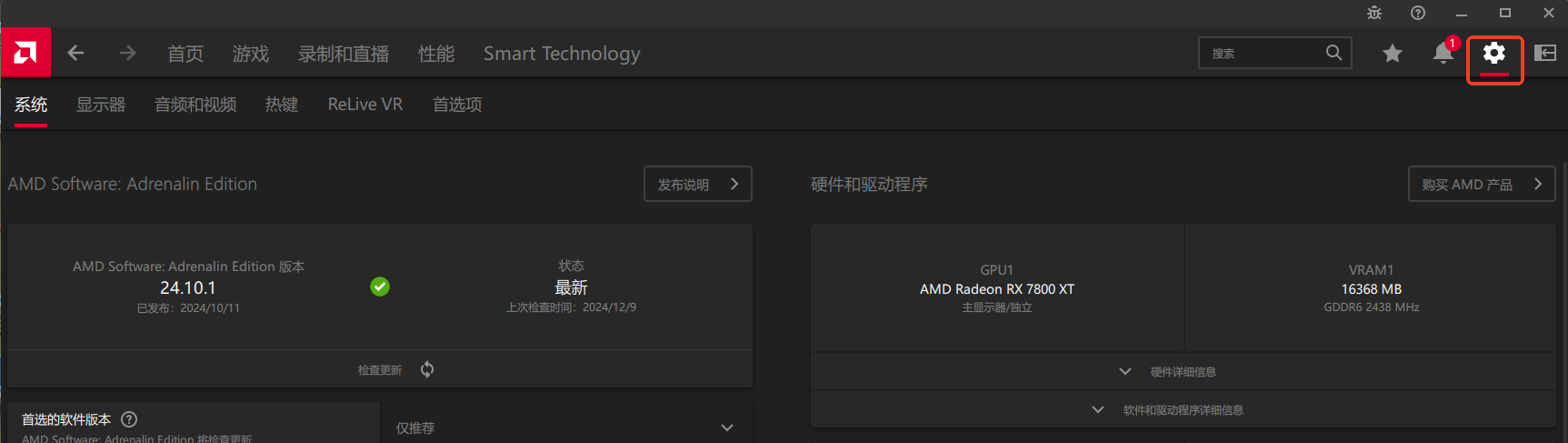Open the 游戏 menu
Viewport: 1568px width, 443px height.
coord(251,54)
